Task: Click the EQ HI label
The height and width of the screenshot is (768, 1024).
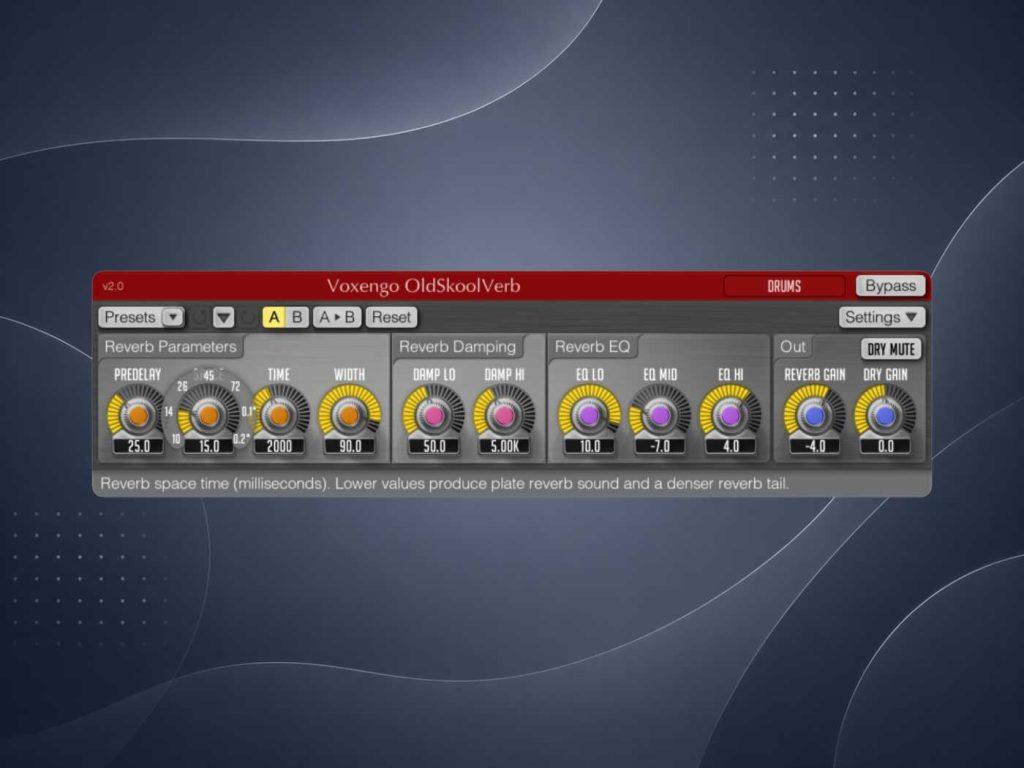Action: (x=731, y=375)
